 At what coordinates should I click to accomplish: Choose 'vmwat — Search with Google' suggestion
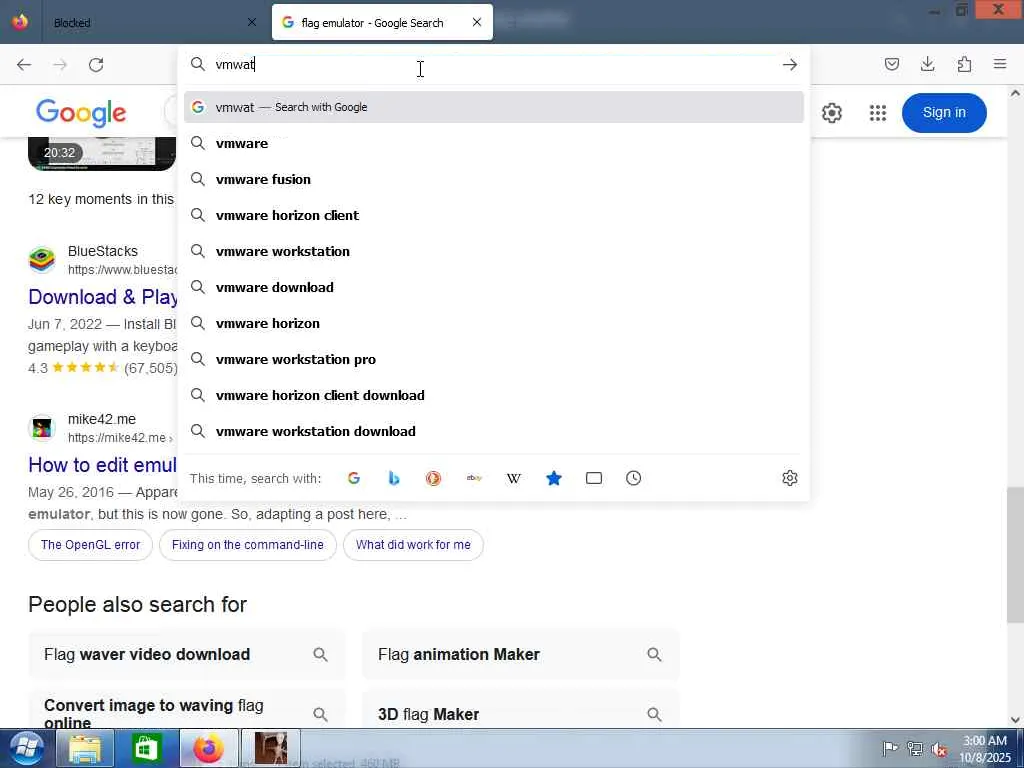click(x=494, y=107)
